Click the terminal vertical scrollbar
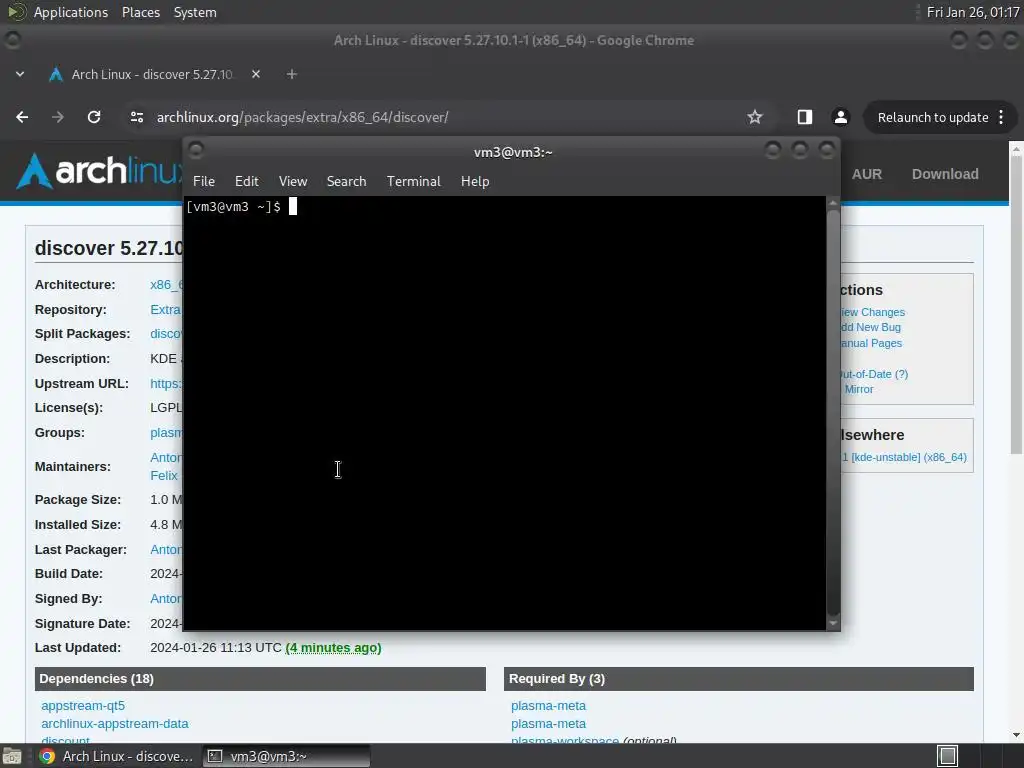1024x768 pixels. [x=833, y=411]
